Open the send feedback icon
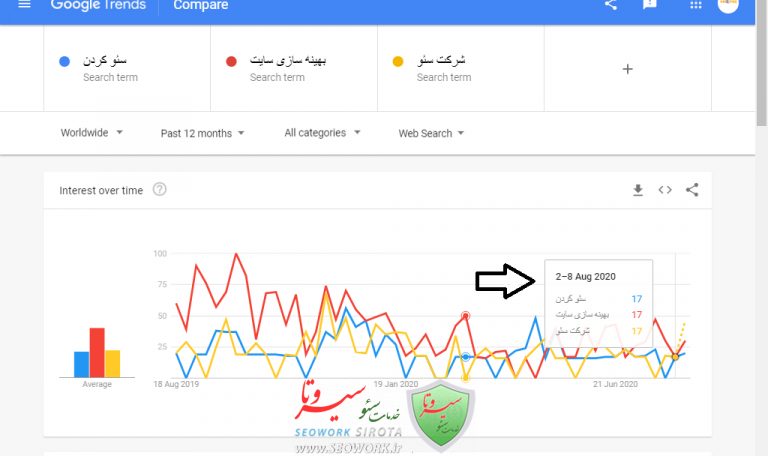The width and height of the screenshot is (768, 456). 650,5
